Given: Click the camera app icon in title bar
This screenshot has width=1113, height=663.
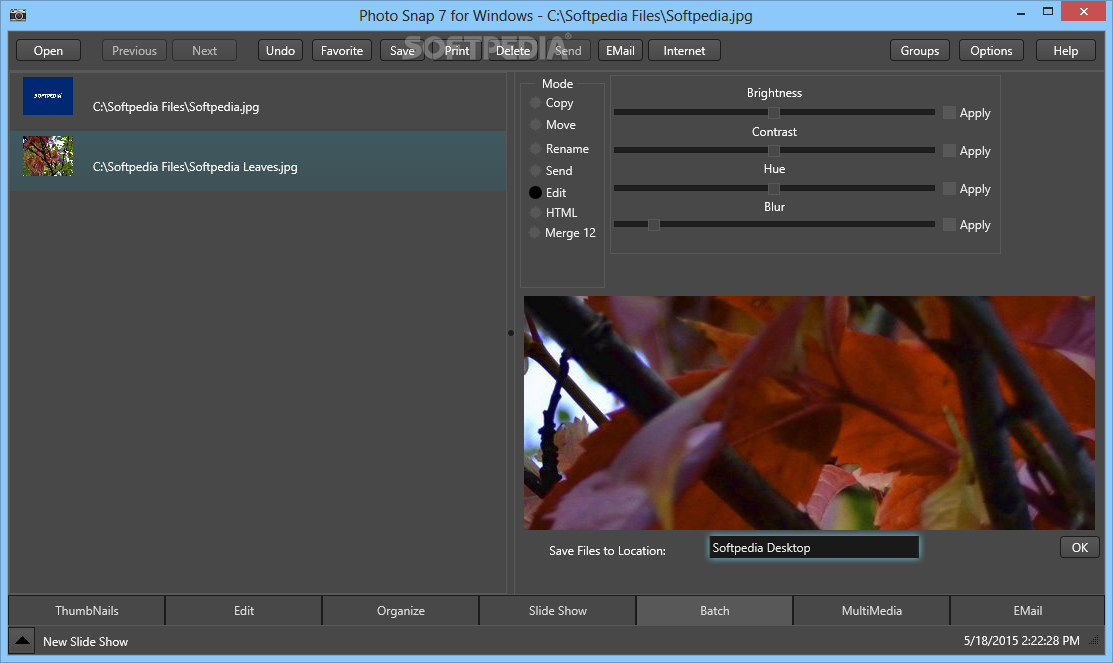Looking at the screenshot, I should [x=18, y=14].
